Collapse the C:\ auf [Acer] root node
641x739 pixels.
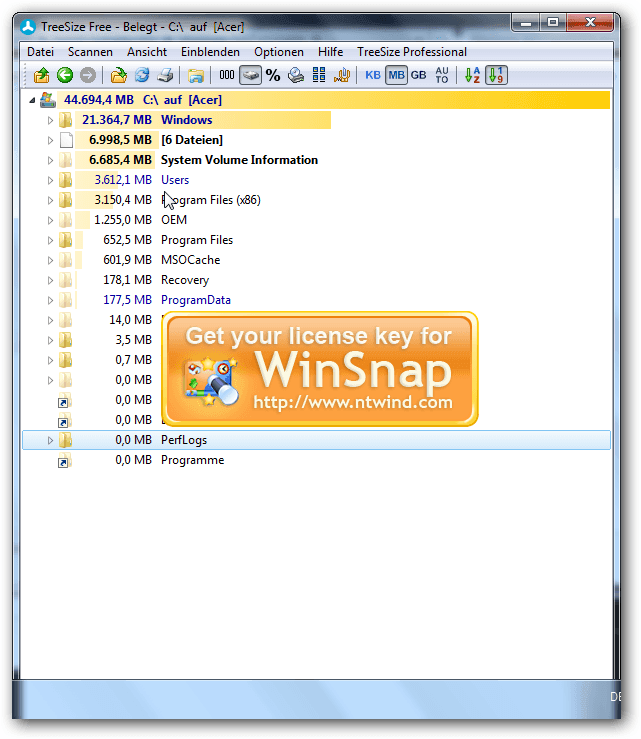(x=32, y=100)
